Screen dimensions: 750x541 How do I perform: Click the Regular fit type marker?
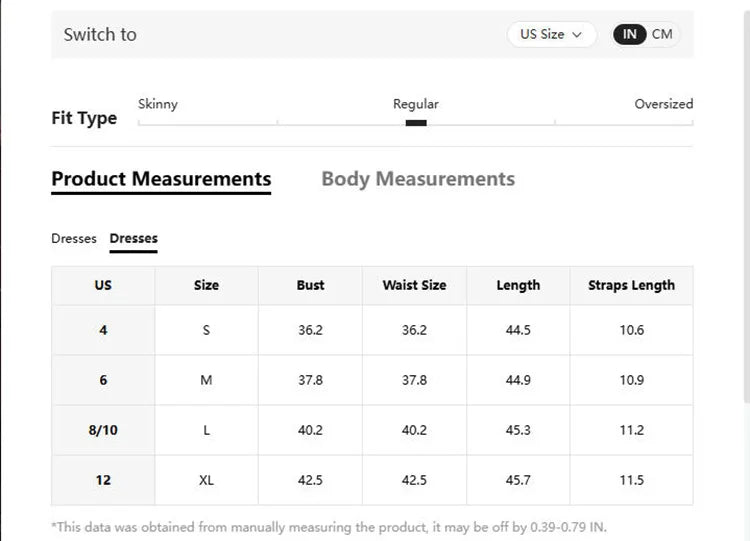point(416,123)
